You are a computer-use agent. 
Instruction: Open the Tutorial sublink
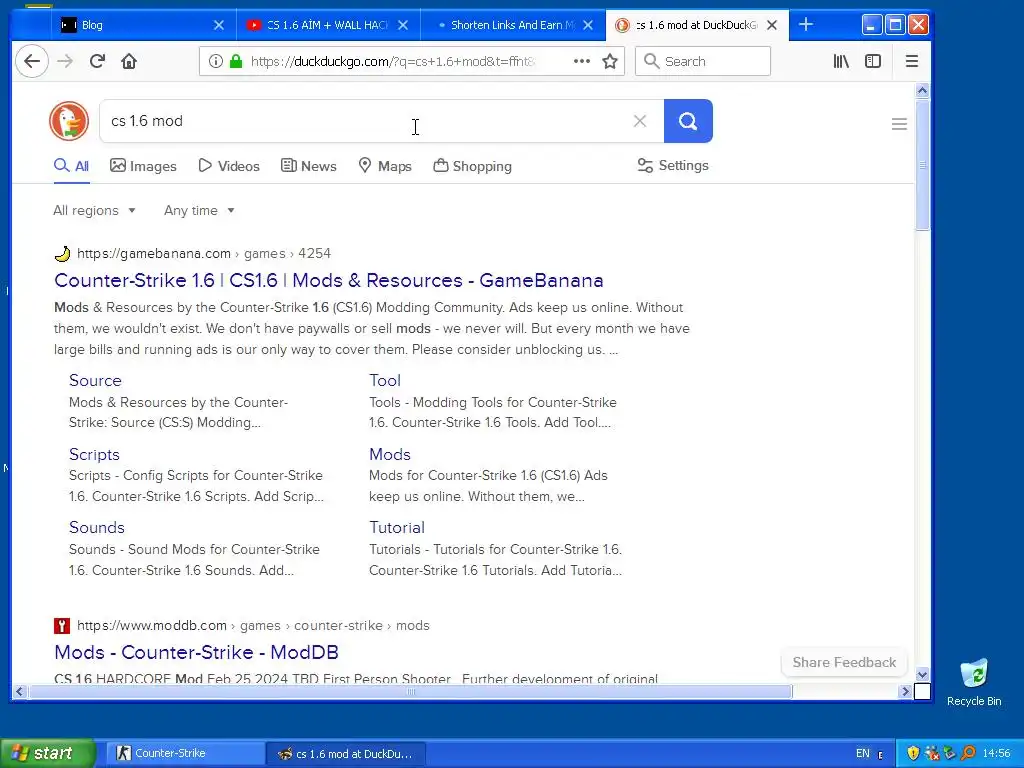click(x=397, y=527)
